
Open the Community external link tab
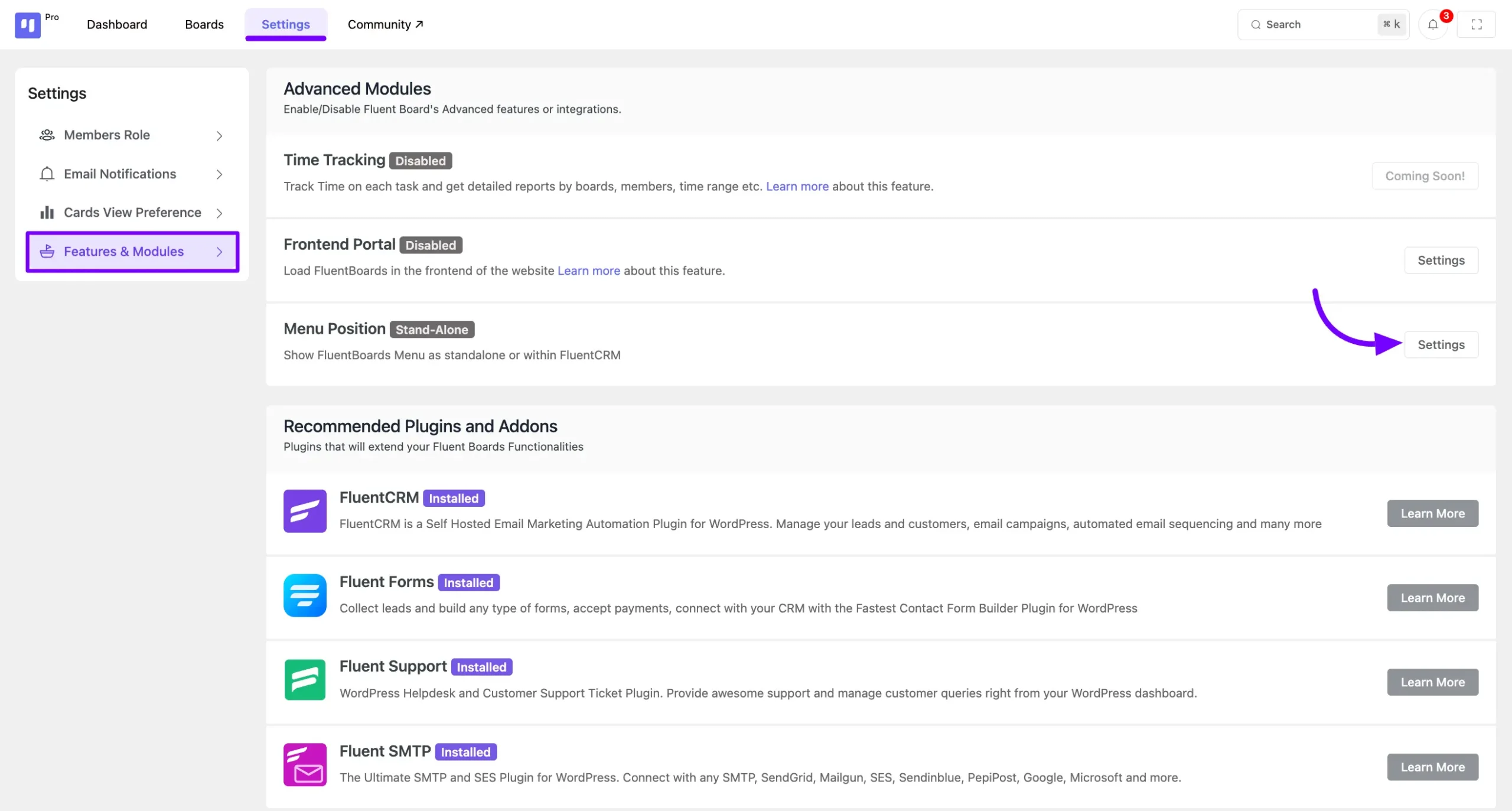point(385,25)
